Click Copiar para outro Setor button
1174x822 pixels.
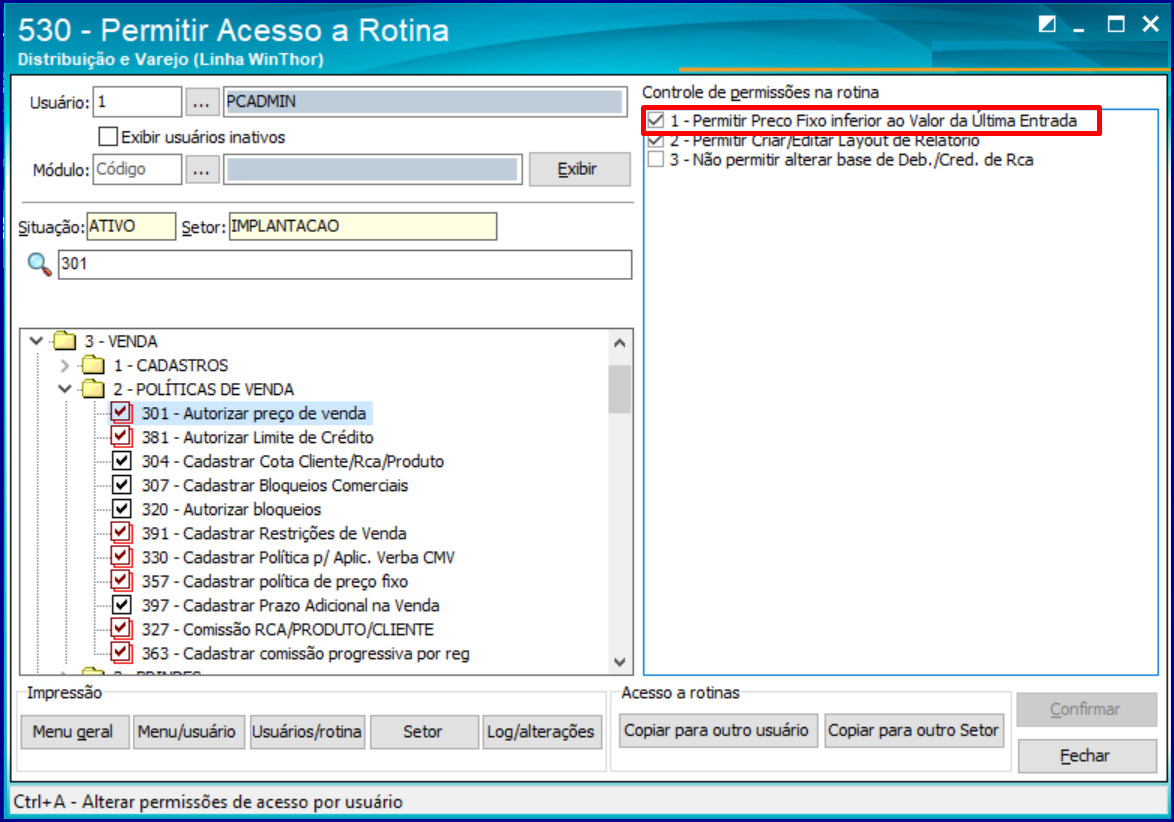[x=914, y=730]
